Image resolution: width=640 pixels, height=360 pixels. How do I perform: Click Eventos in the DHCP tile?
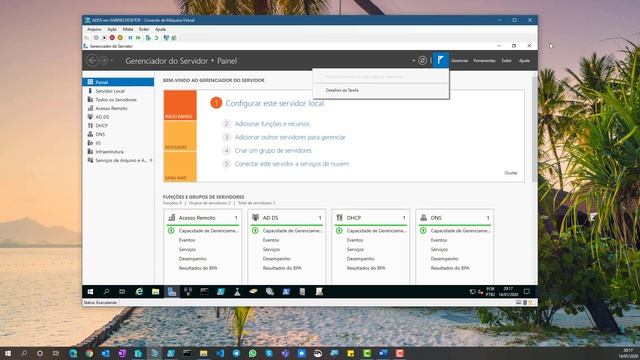point(355,240)
